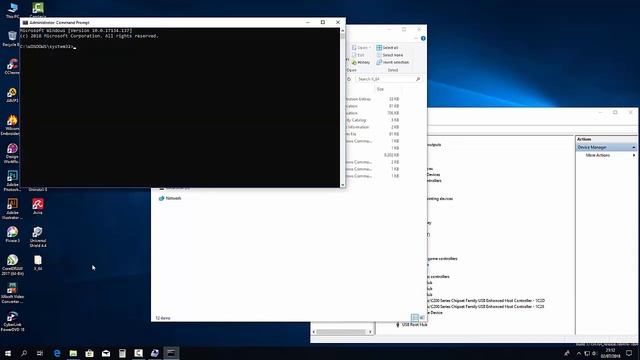This screenshot has width=640, height=360.
Task: Open the This PC desktop icon
Action: [12, 10]
